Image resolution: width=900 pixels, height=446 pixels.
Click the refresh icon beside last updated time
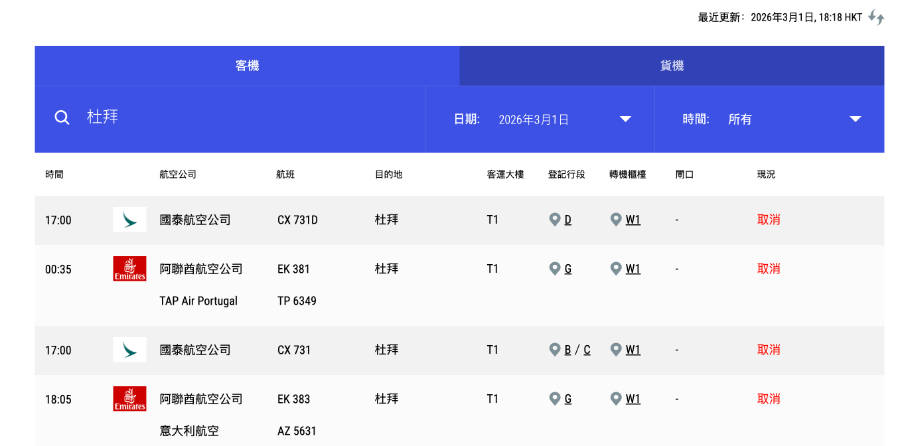[x=876, y=17]
